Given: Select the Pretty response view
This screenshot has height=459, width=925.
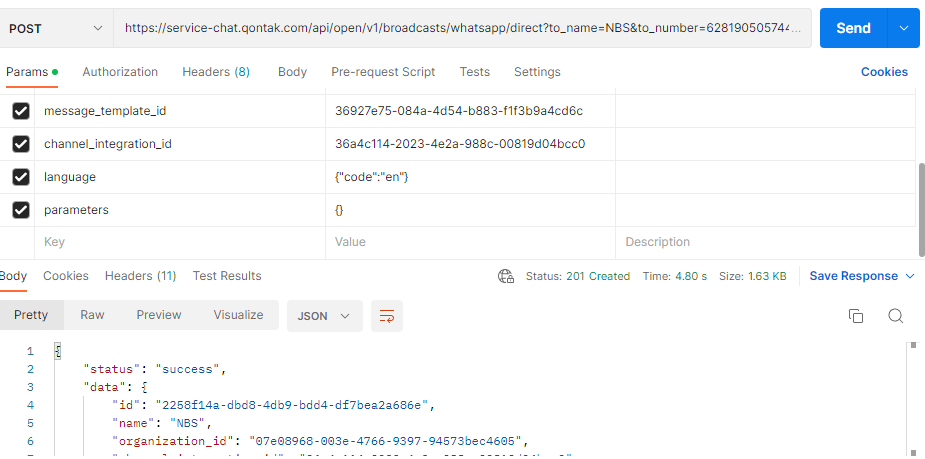Looking at the screenshot, I should point(31,315).
